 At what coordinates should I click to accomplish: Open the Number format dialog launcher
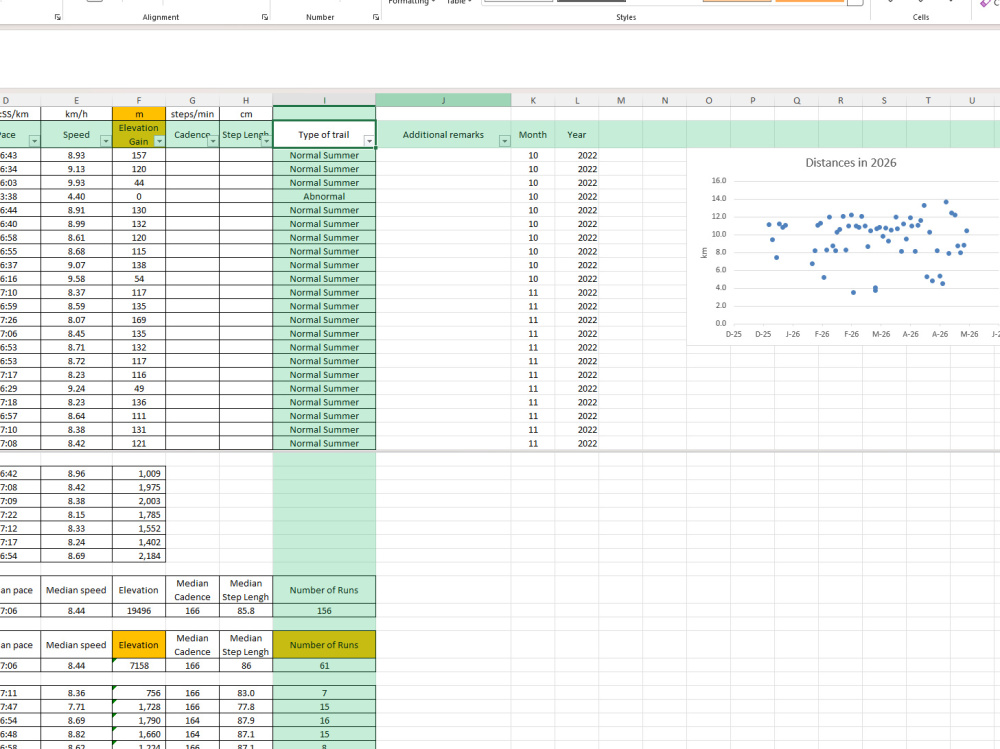click(376, 17)
